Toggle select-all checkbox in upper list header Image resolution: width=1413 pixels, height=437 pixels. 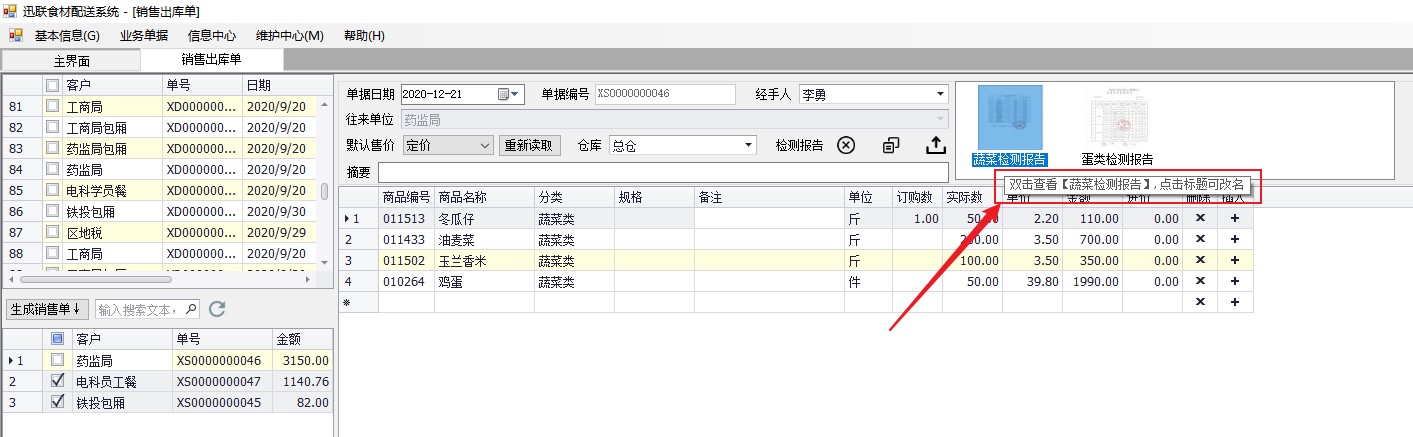52,86
